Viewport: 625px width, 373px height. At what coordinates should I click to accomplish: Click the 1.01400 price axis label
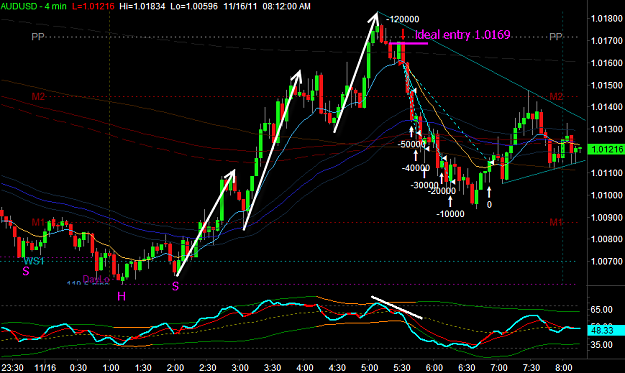click(606, 107)
